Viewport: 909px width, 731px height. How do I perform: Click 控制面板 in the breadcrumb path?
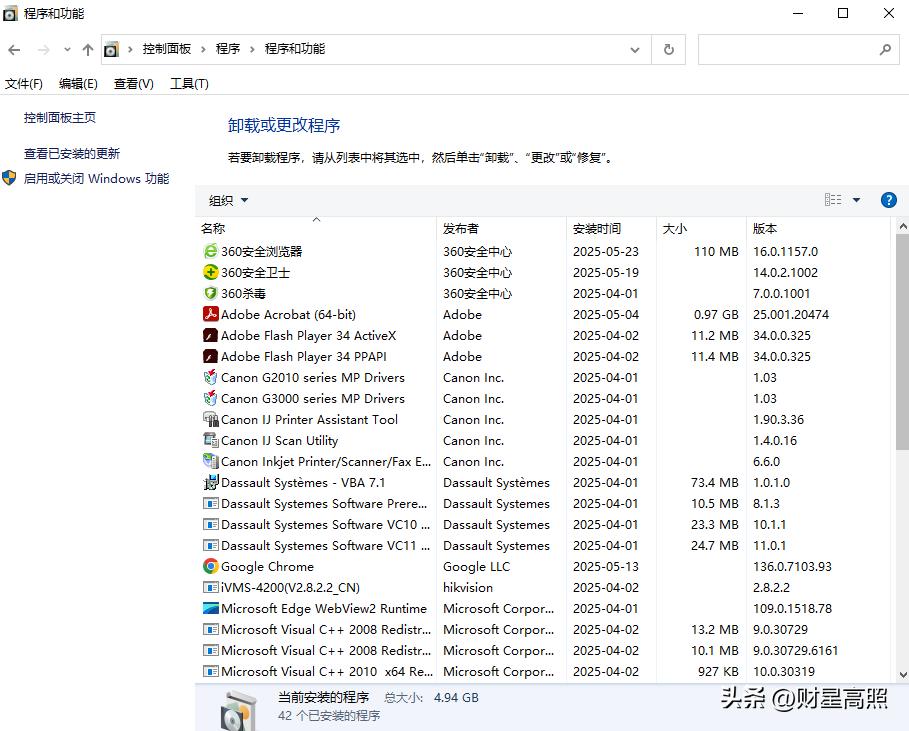pyautogui.click(x=167, y=49)
